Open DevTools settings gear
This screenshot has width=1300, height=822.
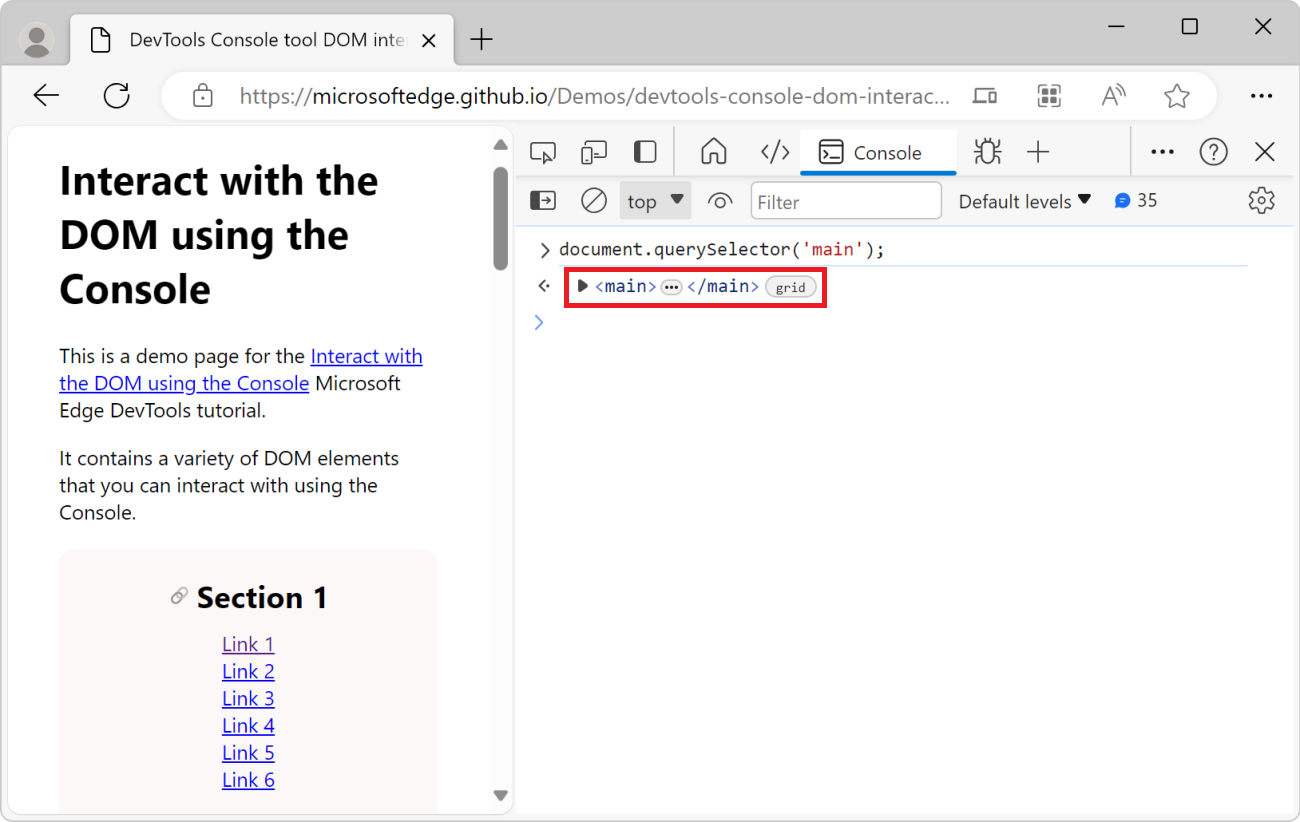1261,200
